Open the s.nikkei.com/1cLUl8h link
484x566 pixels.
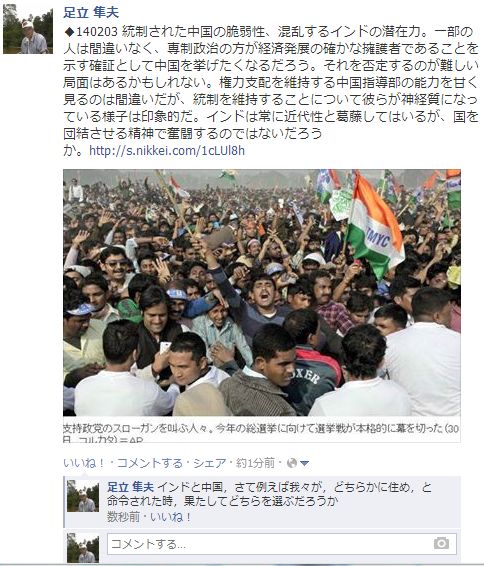click(167, 151)
